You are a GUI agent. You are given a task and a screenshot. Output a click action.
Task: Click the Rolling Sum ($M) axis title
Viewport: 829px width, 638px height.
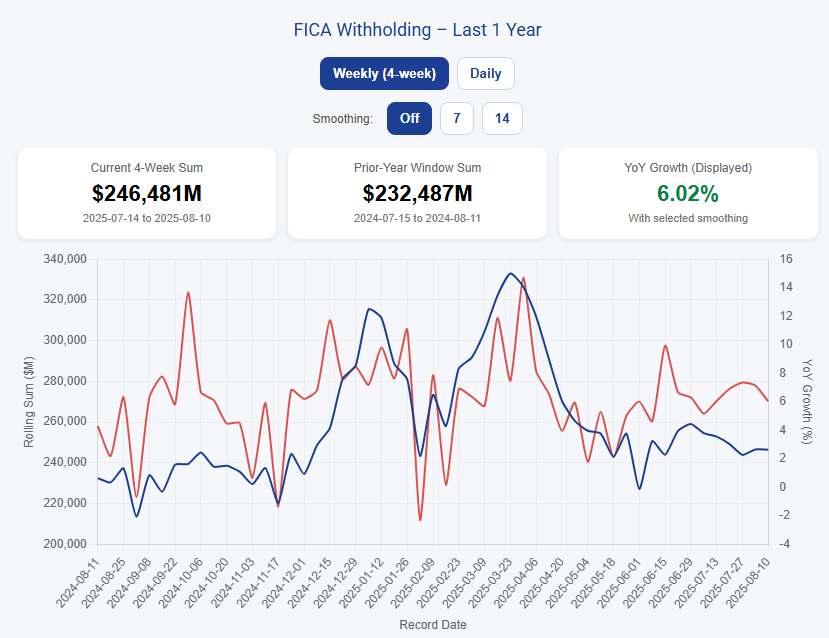coord(32,401)
